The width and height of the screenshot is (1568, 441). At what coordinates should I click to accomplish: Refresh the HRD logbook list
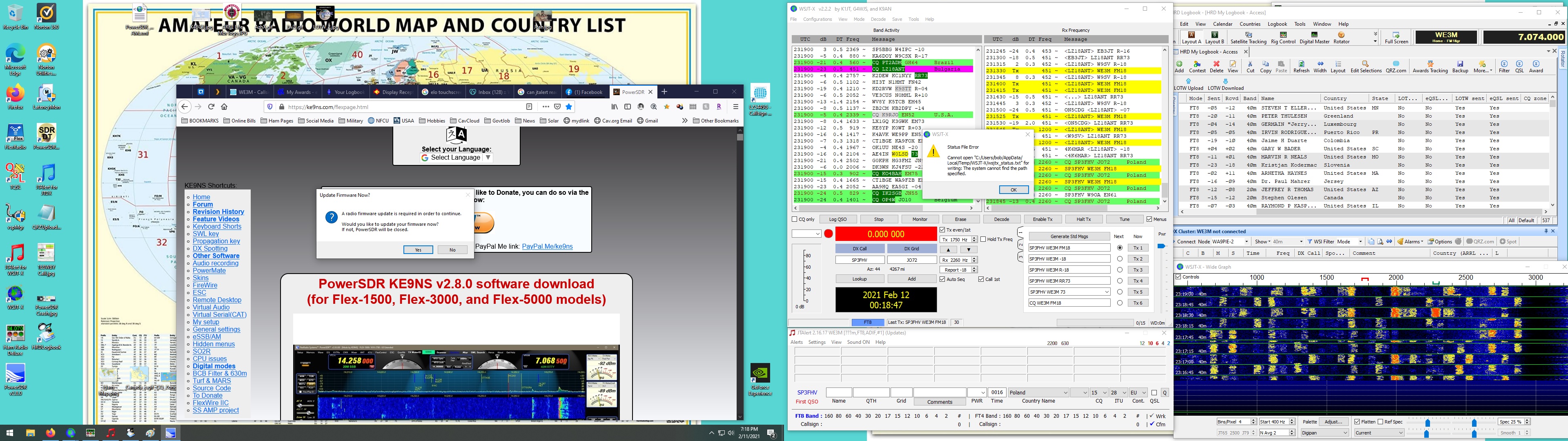[x=1301, y=67]
